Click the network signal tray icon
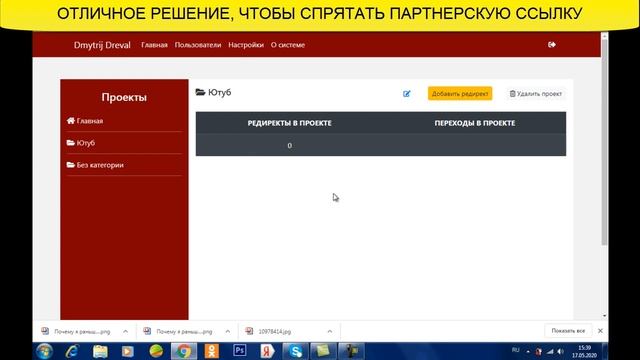640x360 pixels. (x=550, y=351)
